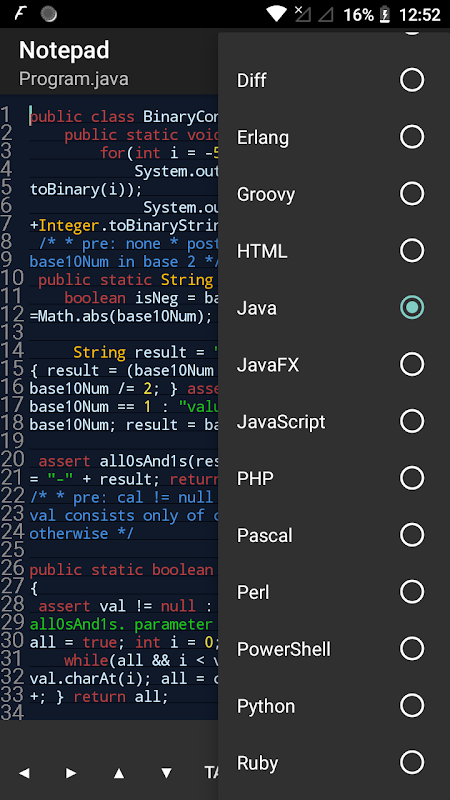Screen dimensions: 450x800
Task: Tap the Program.java file name subtitle
Action: point(73,79)
